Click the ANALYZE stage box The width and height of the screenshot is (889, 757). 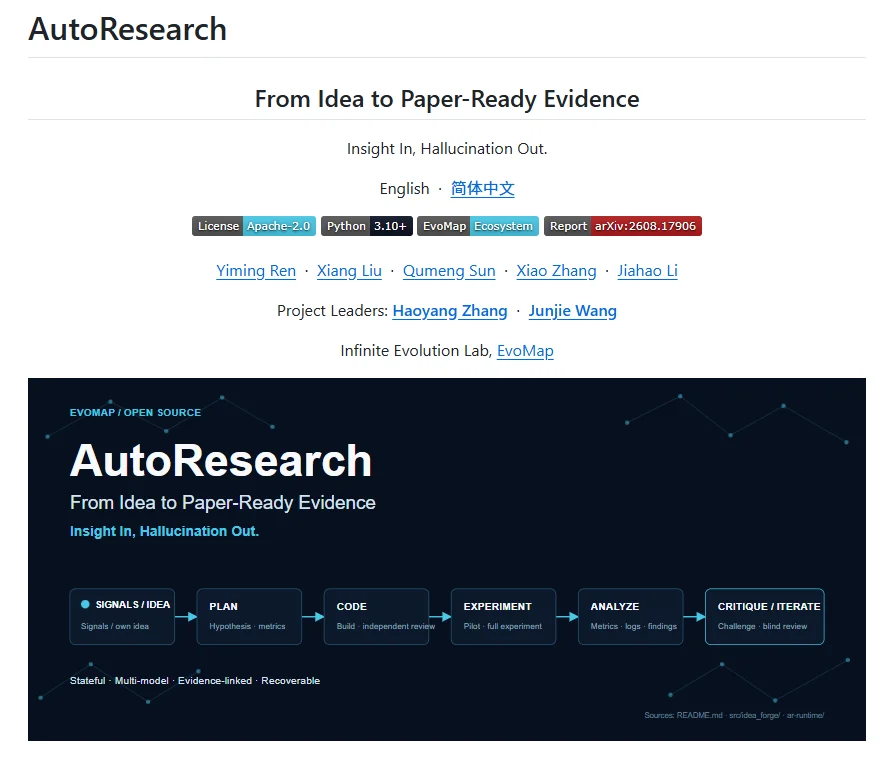[x=630, y=616]
